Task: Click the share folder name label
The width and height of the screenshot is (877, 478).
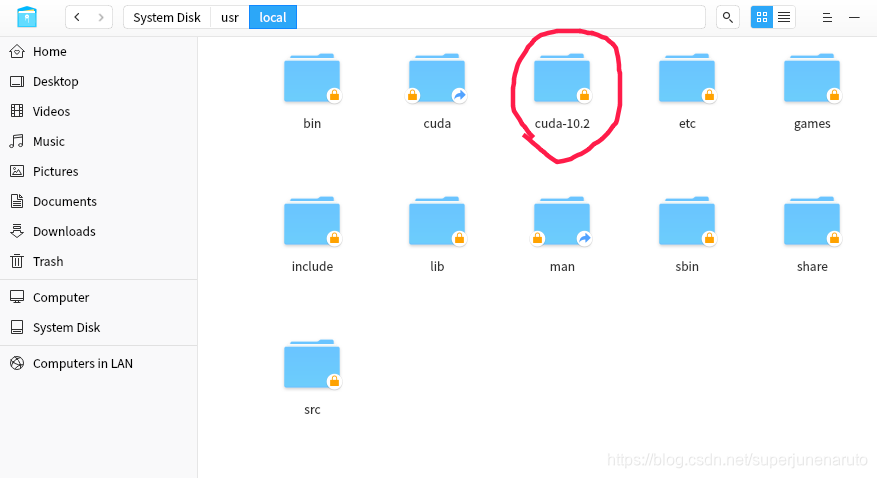Action: click(x=812, y=267)
